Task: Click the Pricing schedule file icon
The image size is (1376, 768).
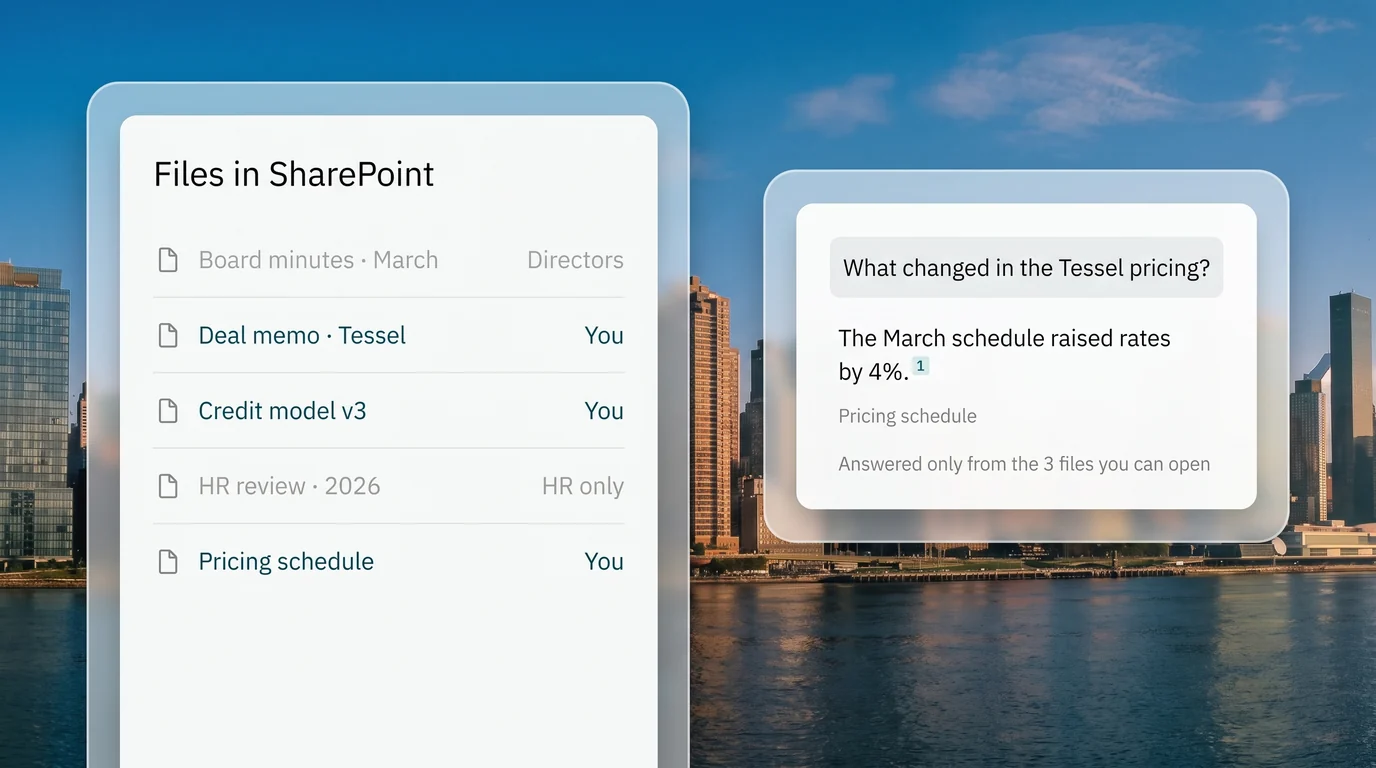Action: (x=168, y=561)
